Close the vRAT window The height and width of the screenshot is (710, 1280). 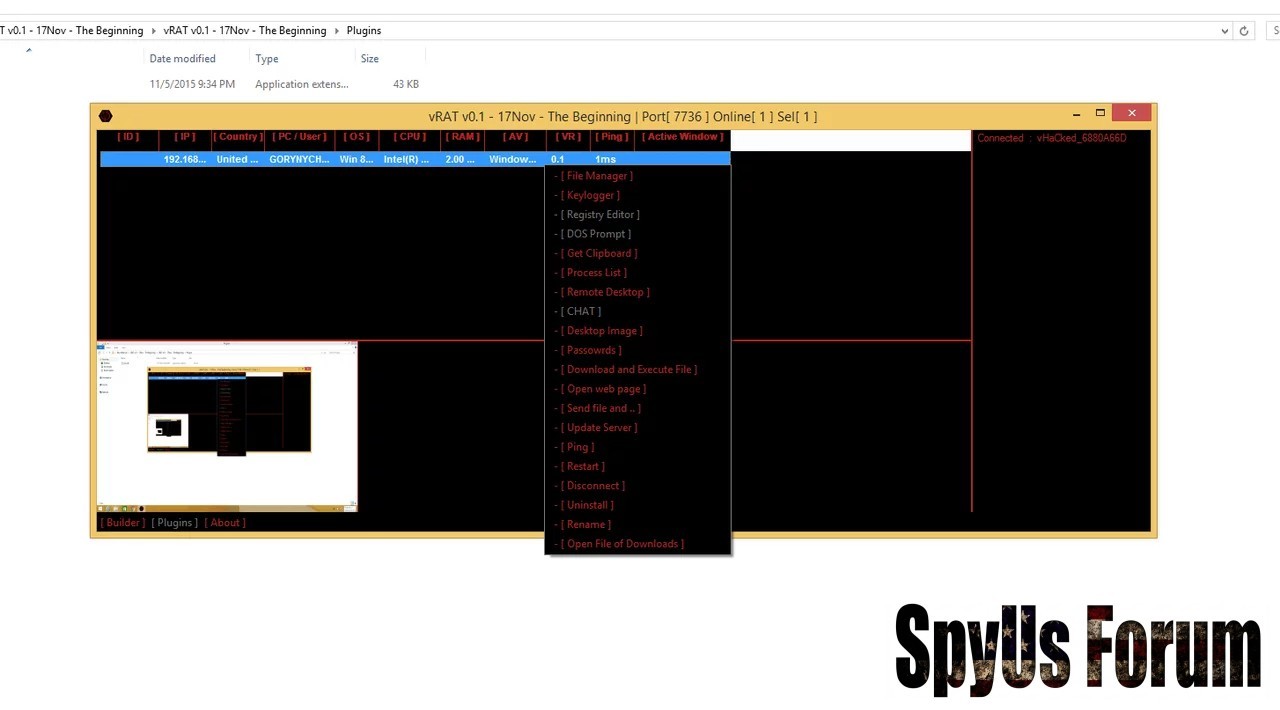click(x=1131, y=114)
